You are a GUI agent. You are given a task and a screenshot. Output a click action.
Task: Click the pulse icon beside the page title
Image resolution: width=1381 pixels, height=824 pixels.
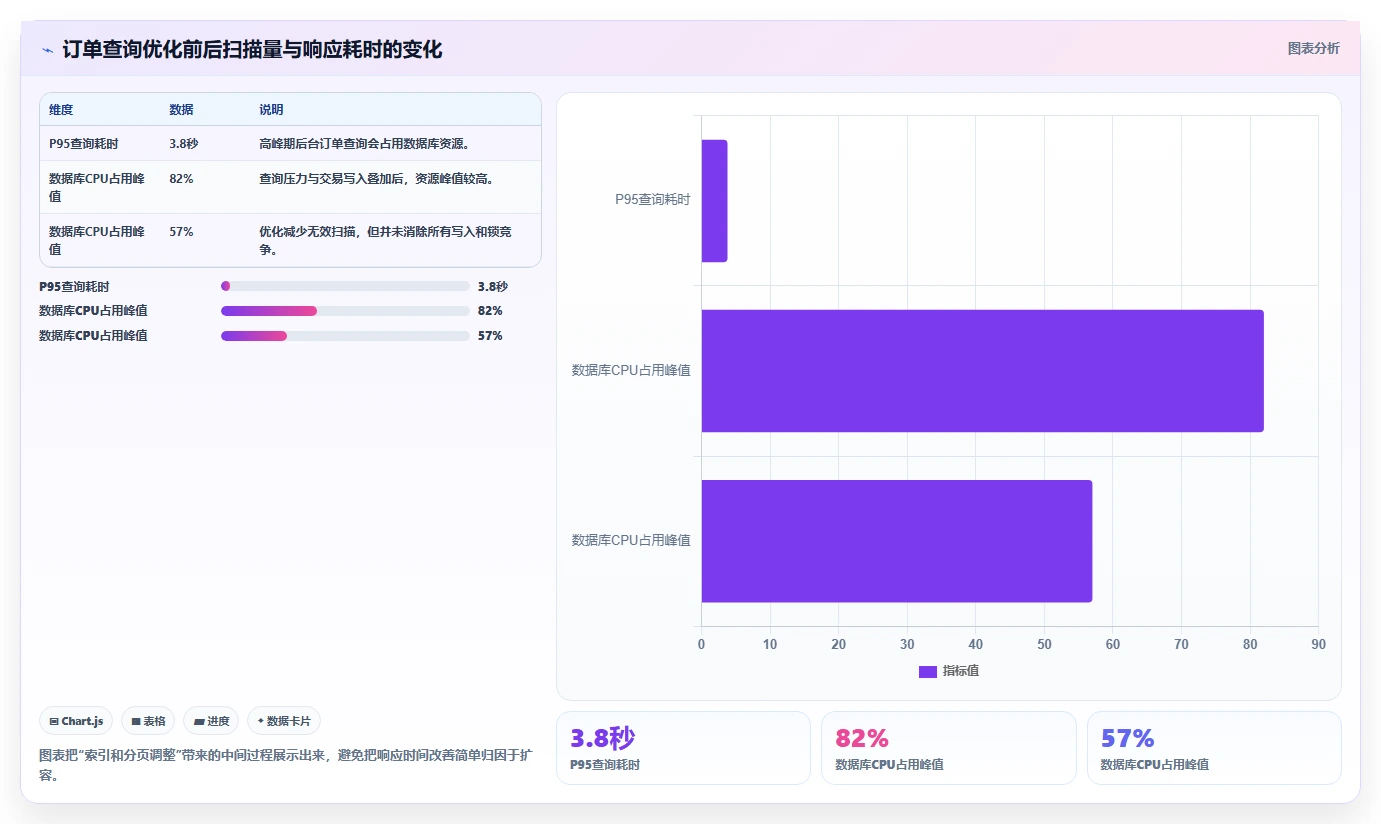coord(47,50)
